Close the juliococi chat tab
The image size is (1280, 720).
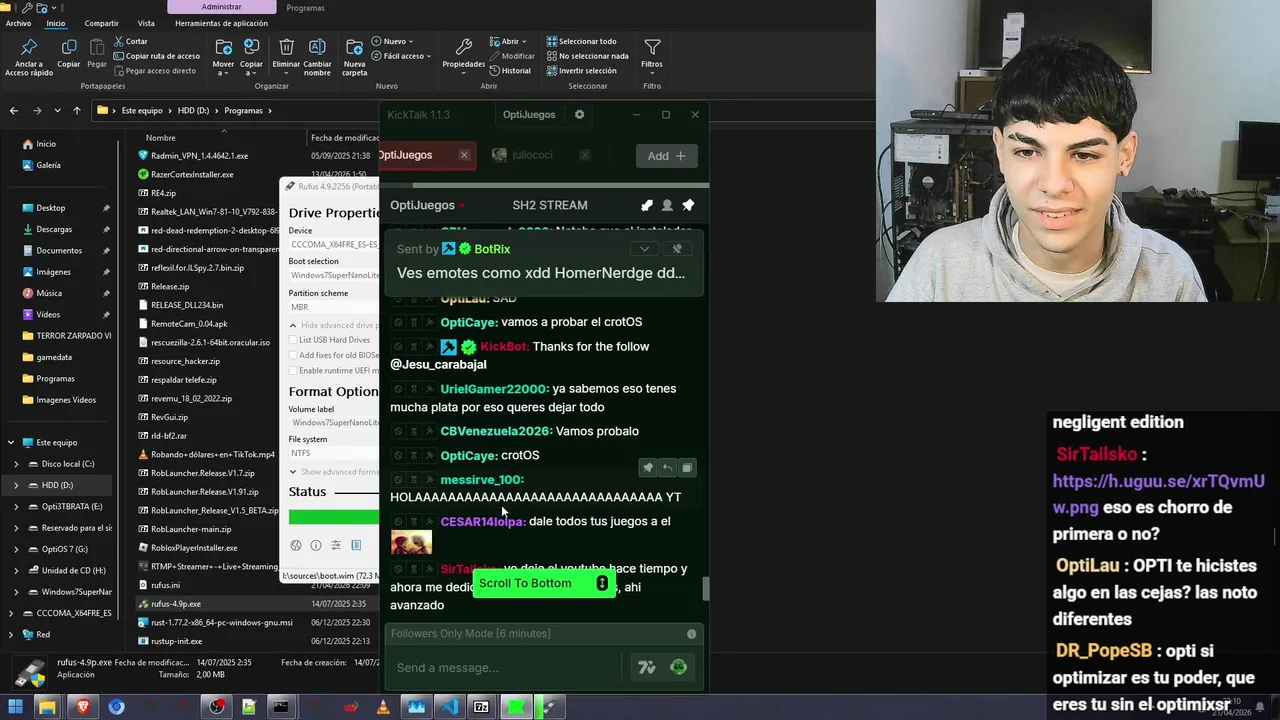[584, 155]
